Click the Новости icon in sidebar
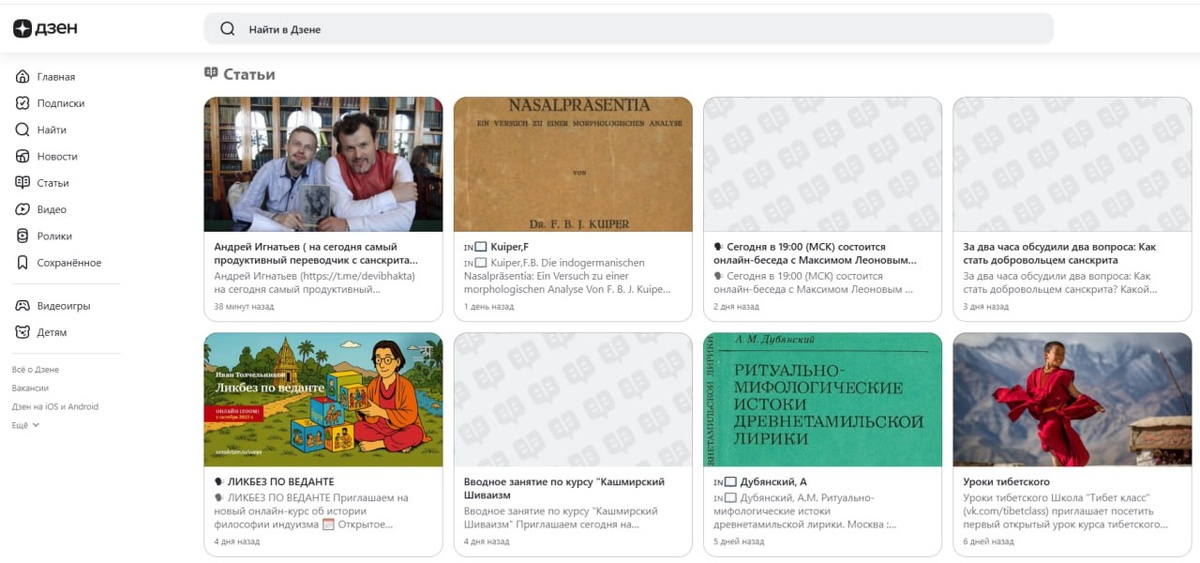Viewport: 1200px width, 563px height. click(22, 156)
